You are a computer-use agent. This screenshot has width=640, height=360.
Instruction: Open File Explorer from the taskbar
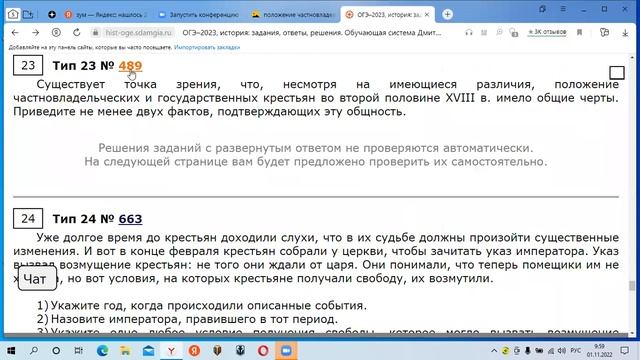point(125,351)
